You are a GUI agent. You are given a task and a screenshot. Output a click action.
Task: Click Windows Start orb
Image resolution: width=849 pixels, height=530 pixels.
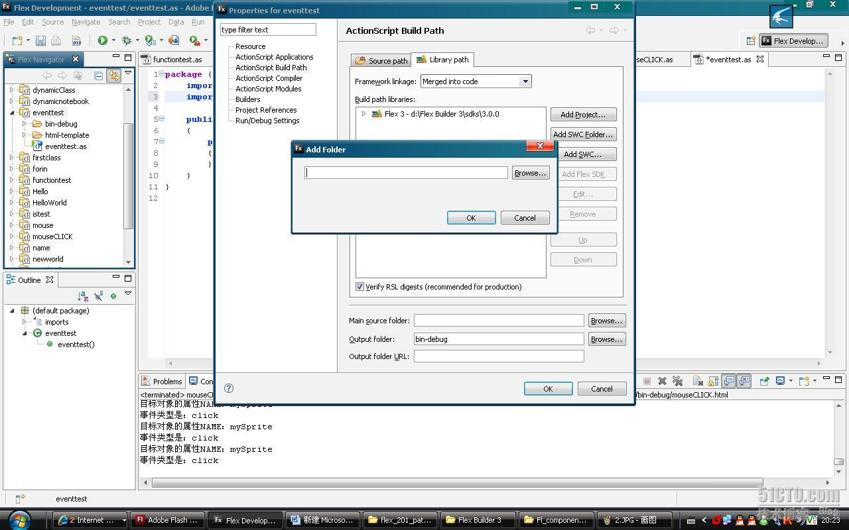19,520
